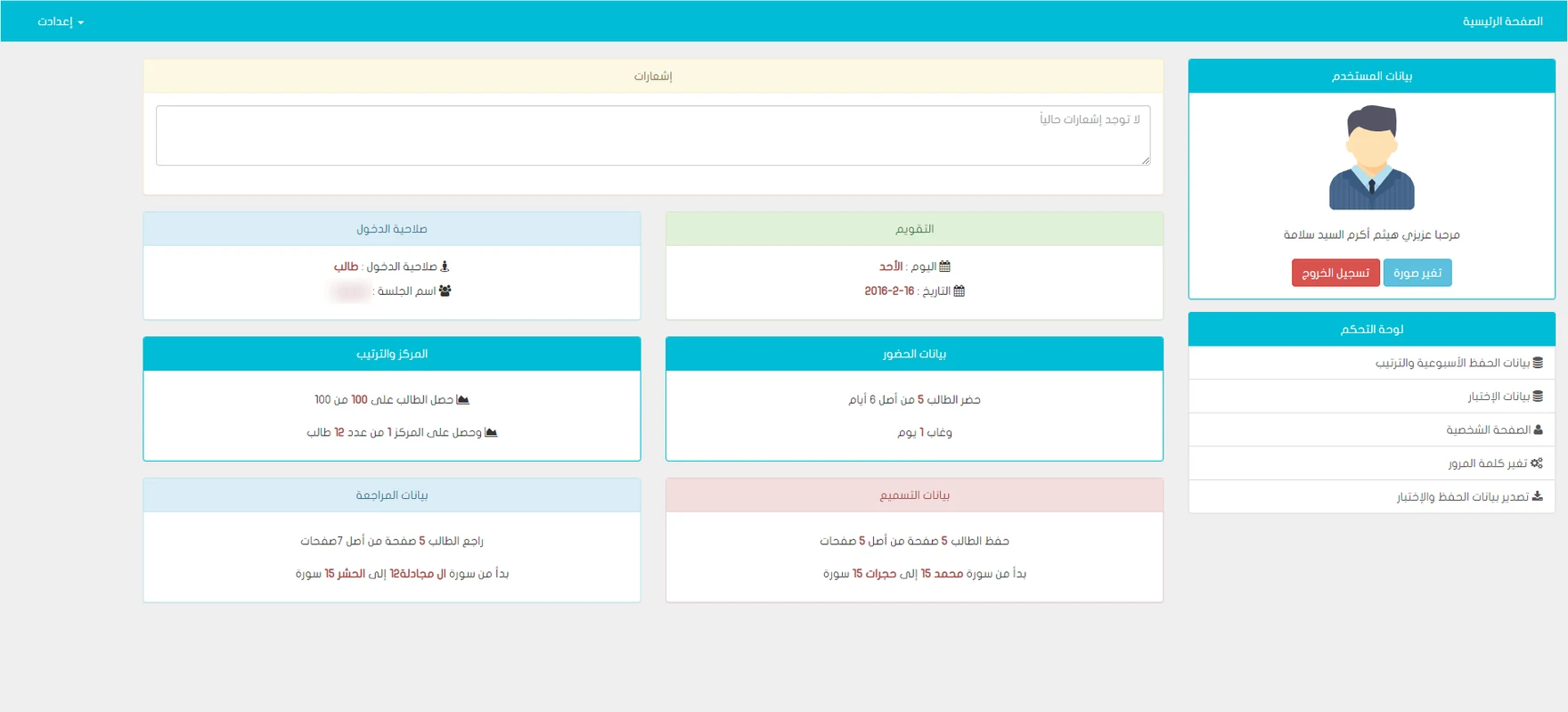Click chart icon beside حصل الطالب على
Screen dimensions: 1568x712
pos(462,400)
